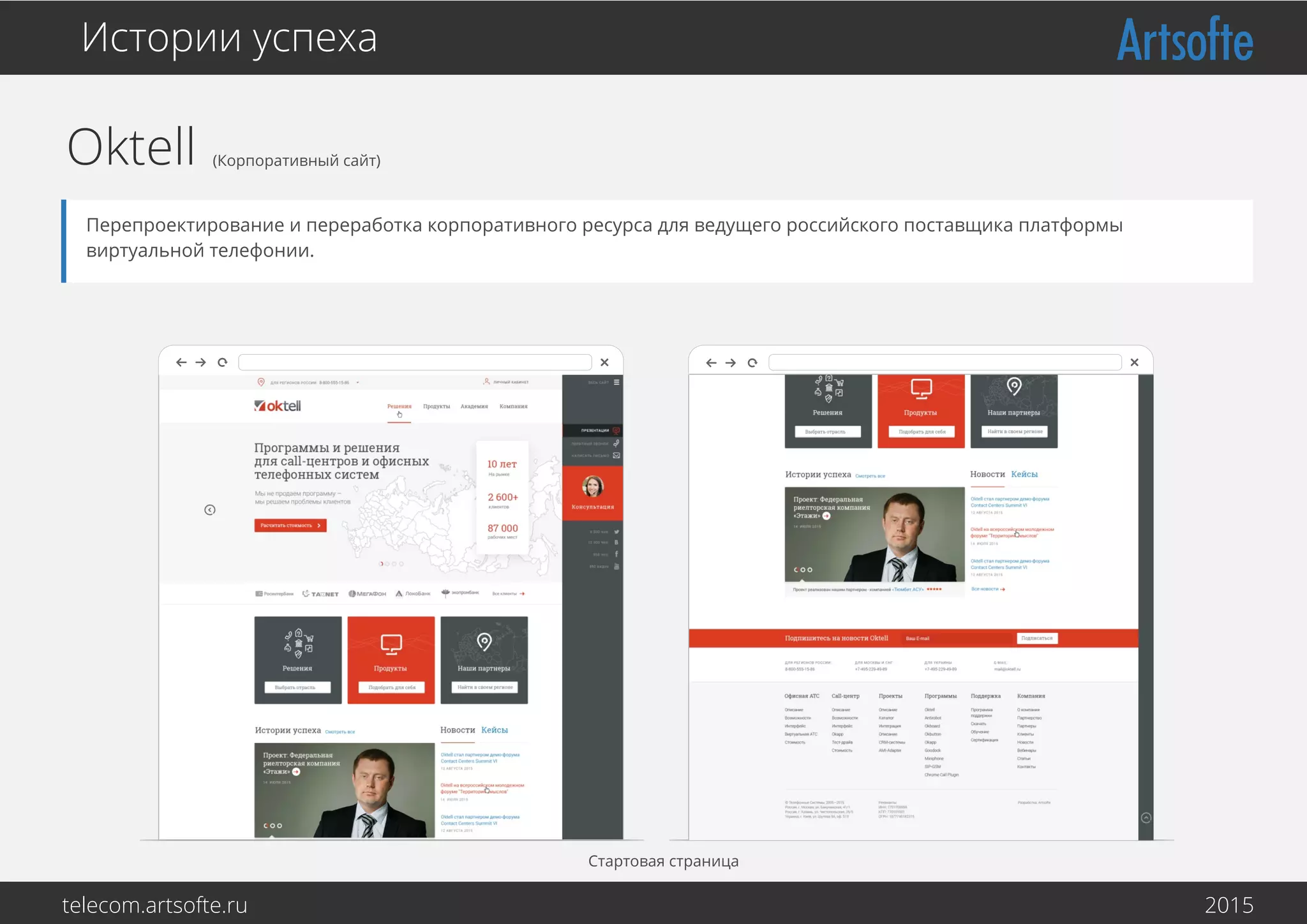Switch to Кейсы tab in left mockup
Viewport: 1307px width, 924px height.
point(495,730)
